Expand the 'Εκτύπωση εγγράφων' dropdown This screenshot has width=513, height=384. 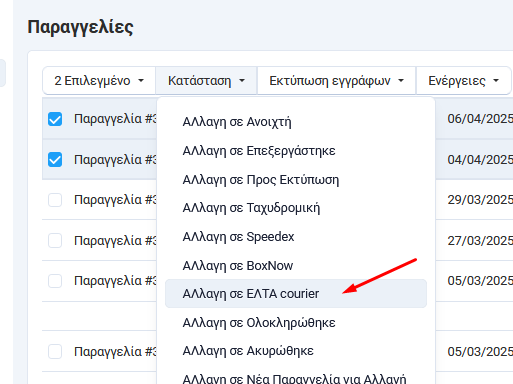click(336, 81)
